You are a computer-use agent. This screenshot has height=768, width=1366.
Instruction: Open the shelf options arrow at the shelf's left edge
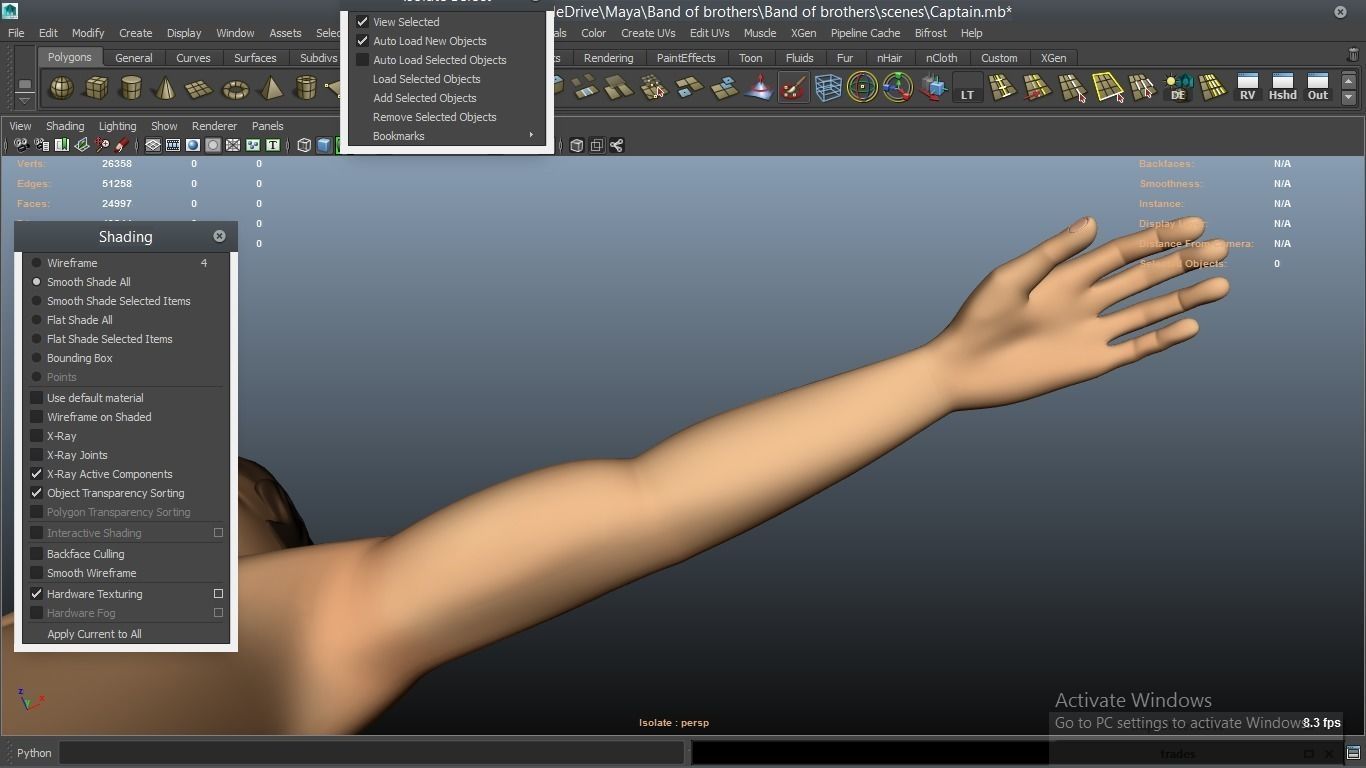click(25, 100)
